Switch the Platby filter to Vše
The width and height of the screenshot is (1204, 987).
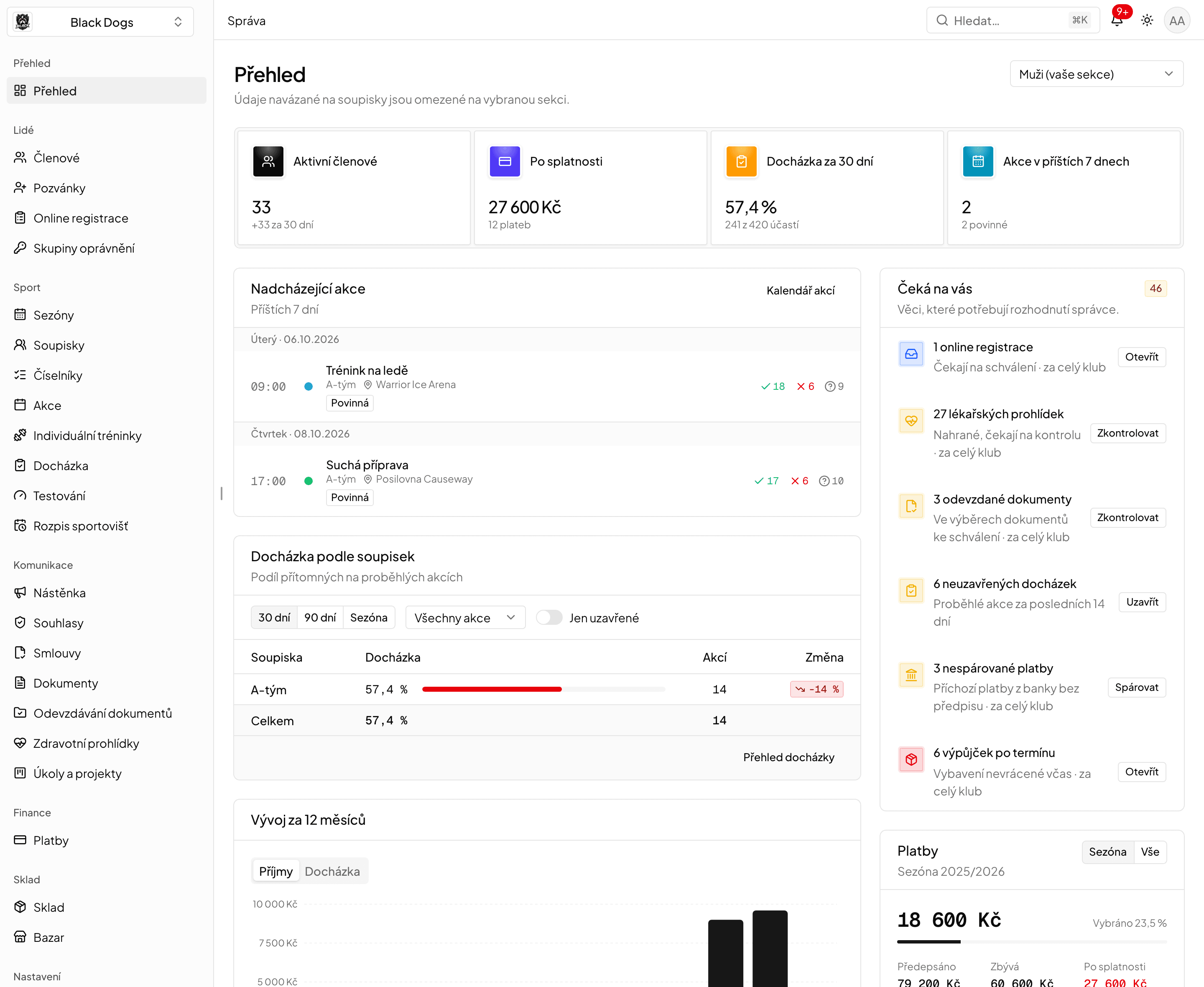1150,851
